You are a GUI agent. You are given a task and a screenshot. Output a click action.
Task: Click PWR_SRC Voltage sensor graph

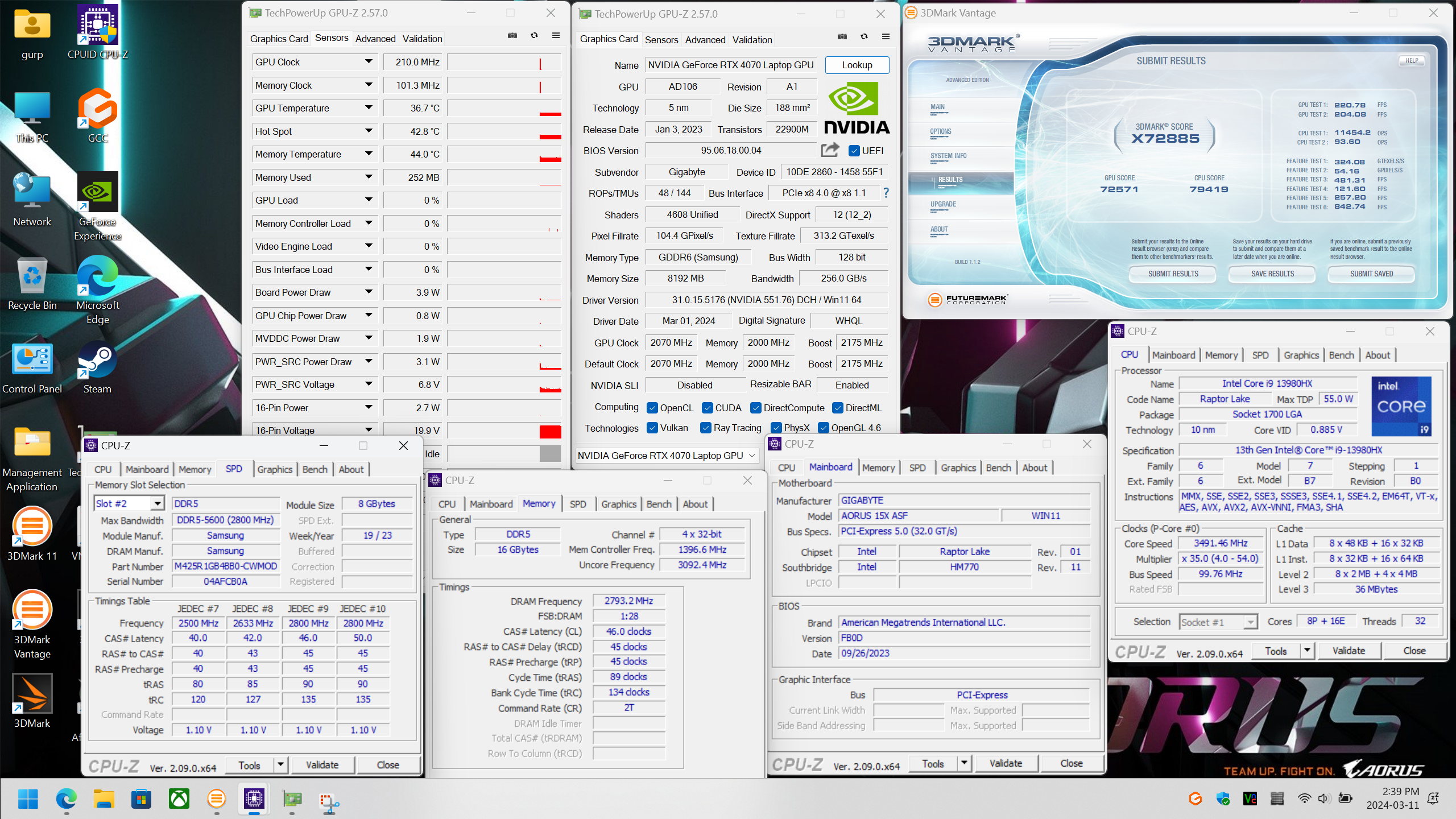pos(504,384)
